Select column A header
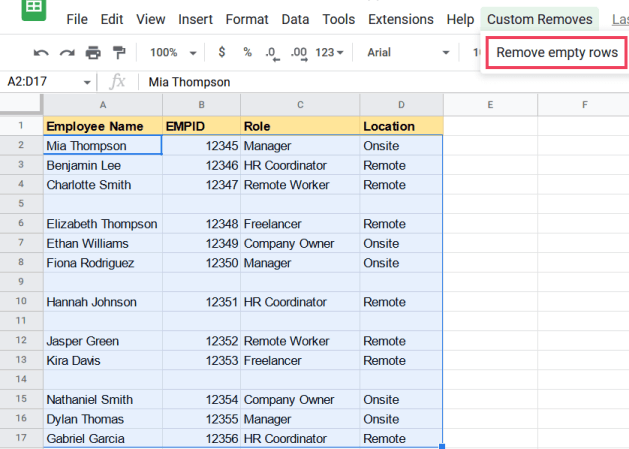Image resolution: width=629 pixels, height=449 pixels. coord(103,105)
